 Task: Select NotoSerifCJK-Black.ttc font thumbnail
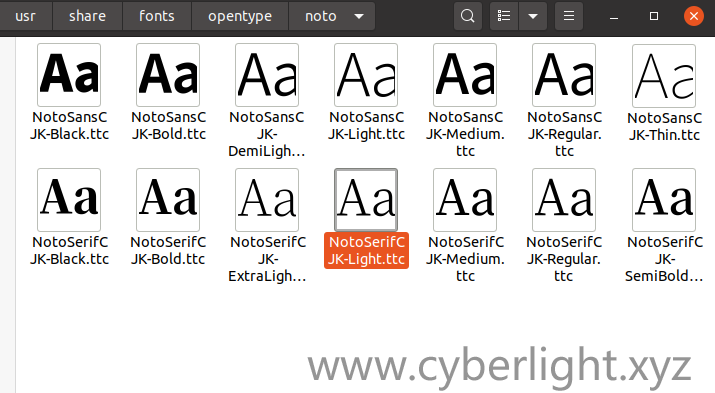click(69, 200)
